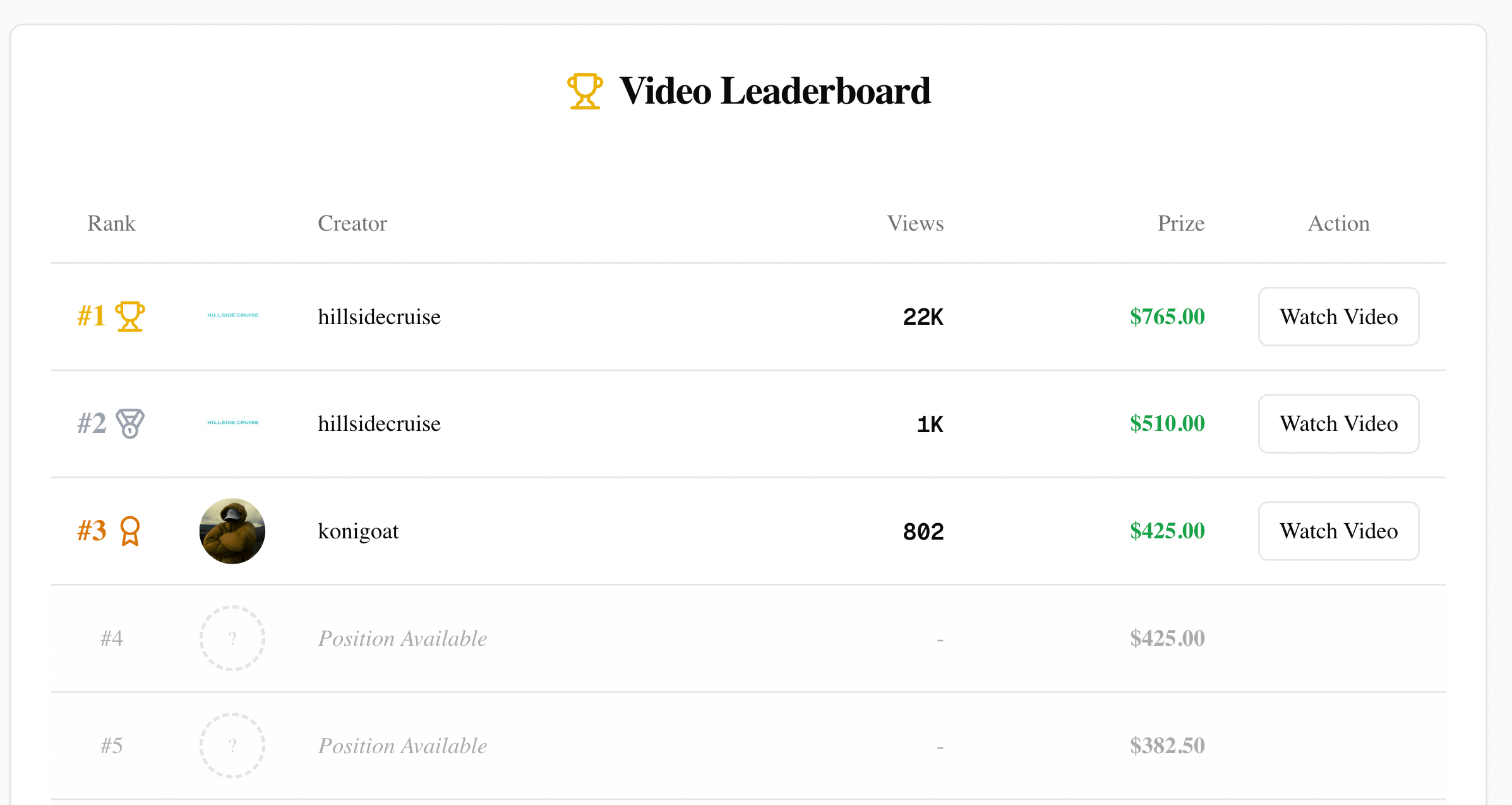Screen dimensions: 1512x805
Task: Click hillsidecruise logo avatar in second row
Action: [232, 423]
